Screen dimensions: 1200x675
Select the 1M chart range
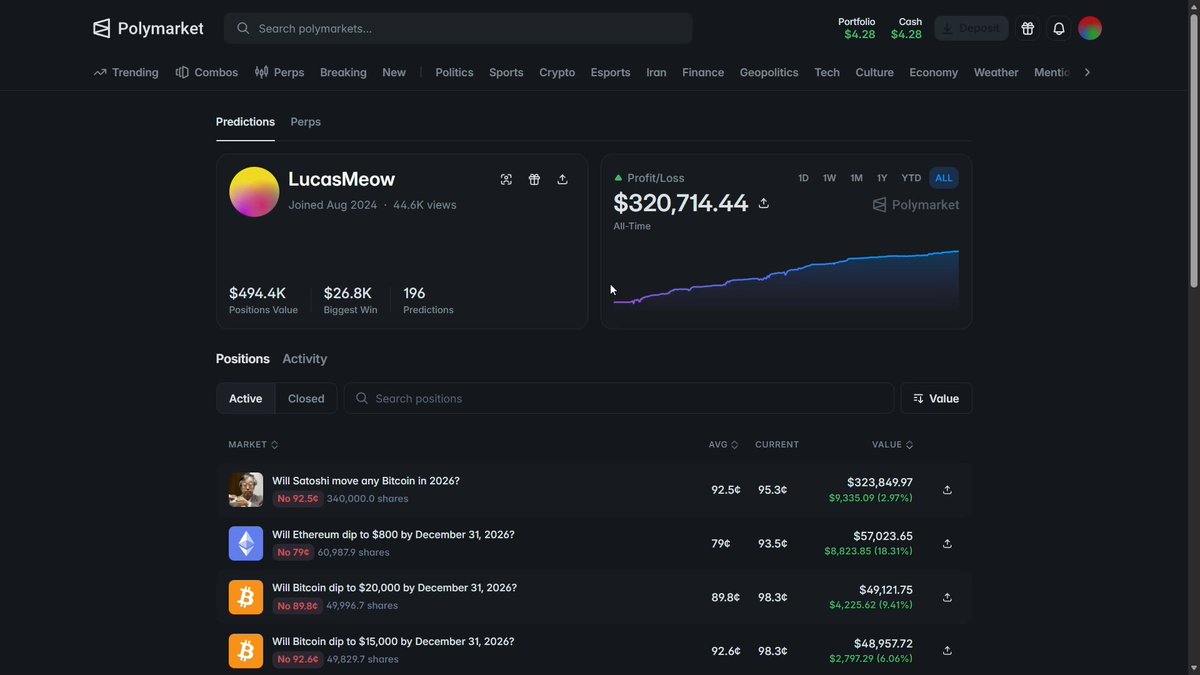856,178
